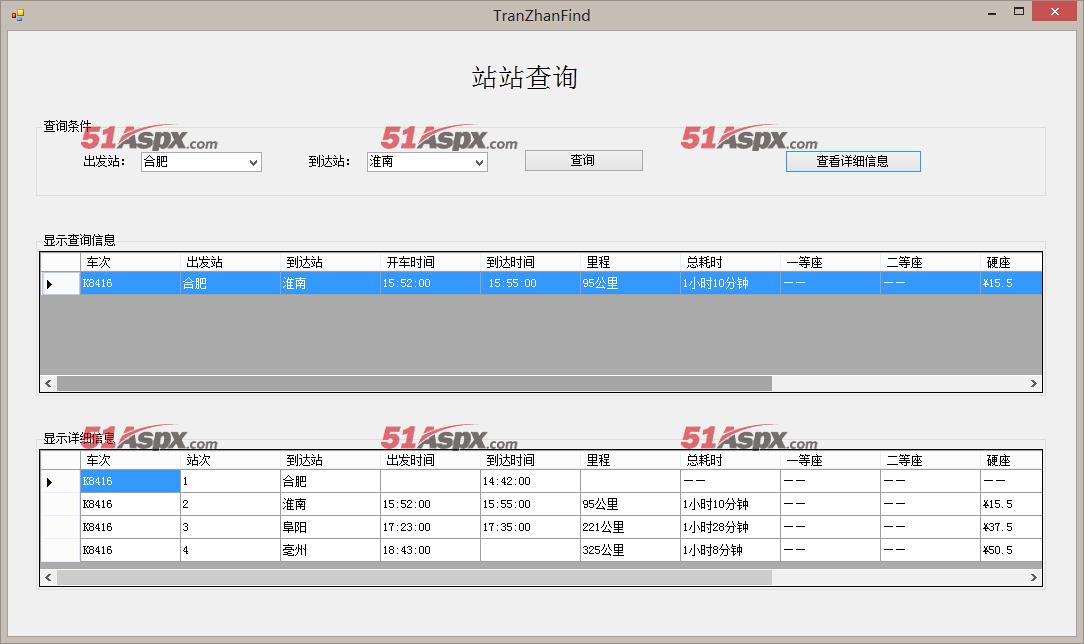Select the 17:23:00 departure time cell
The width and height of the screenshot is (1084, 644).
[430, 527]
